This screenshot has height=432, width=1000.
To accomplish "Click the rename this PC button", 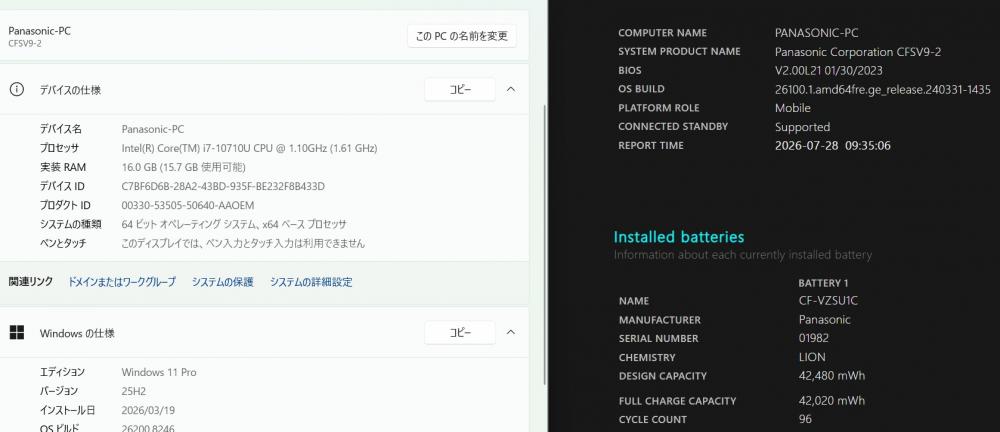I will [x=462, y=36].
